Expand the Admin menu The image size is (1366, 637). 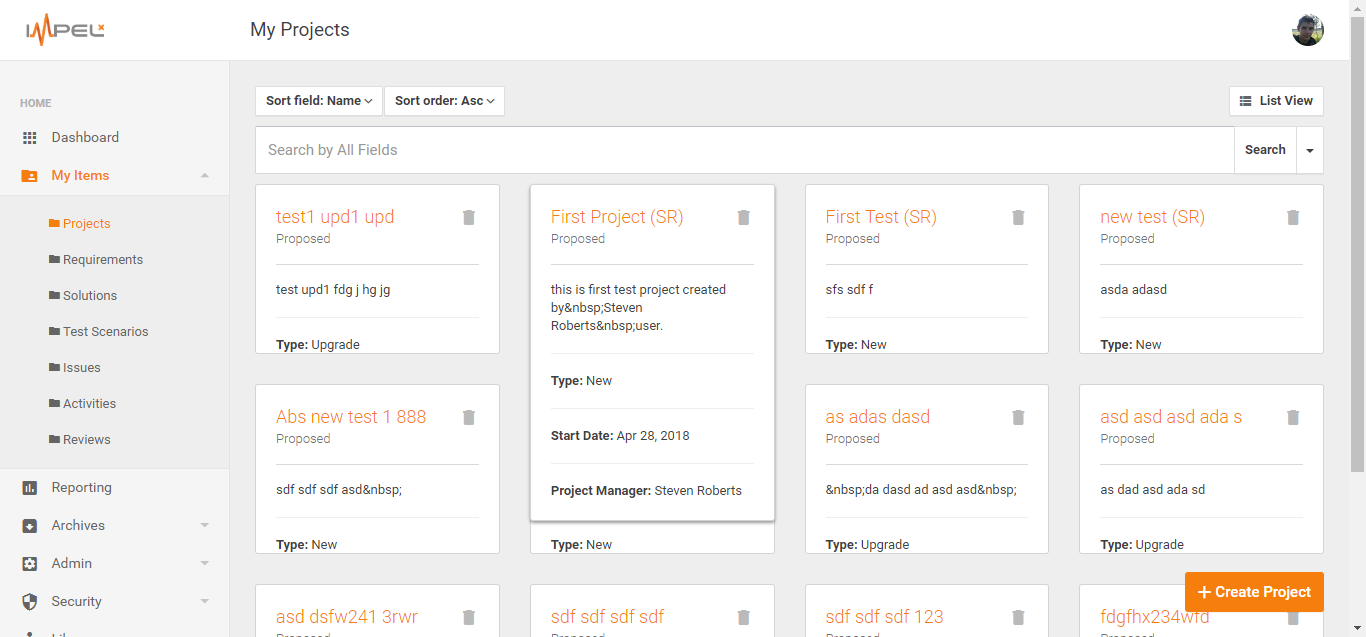point(205,564)
